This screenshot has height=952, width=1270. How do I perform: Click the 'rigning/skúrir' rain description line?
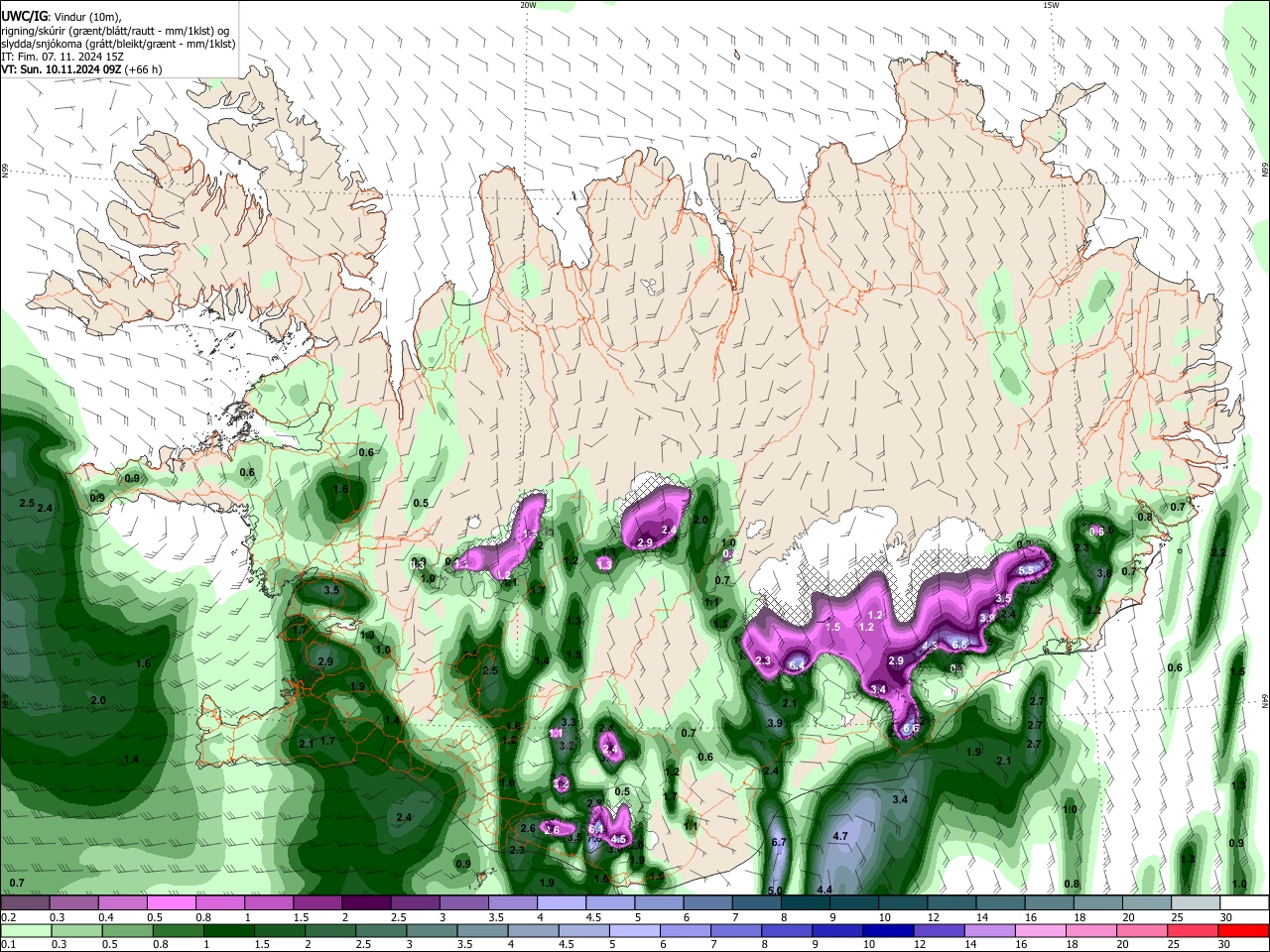(x=115, y=30)
